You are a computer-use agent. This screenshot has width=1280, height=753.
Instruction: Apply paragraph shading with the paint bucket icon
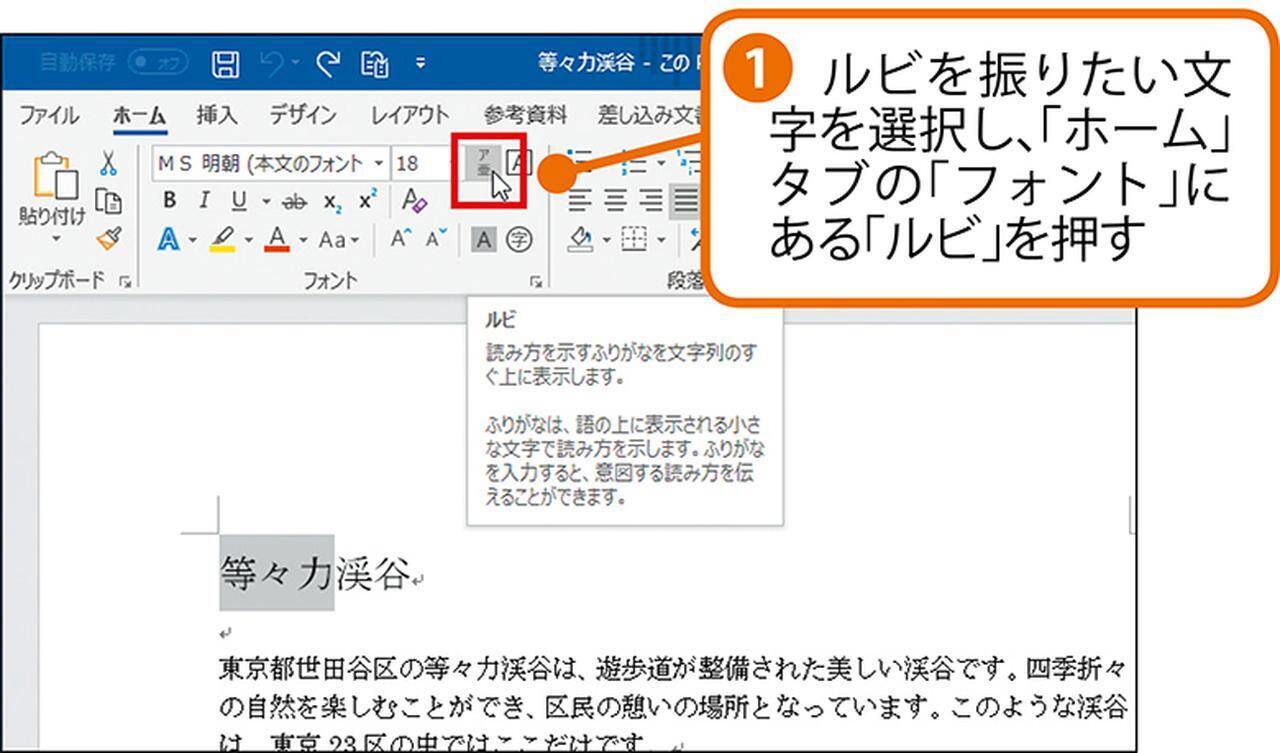tap(581, 240)
